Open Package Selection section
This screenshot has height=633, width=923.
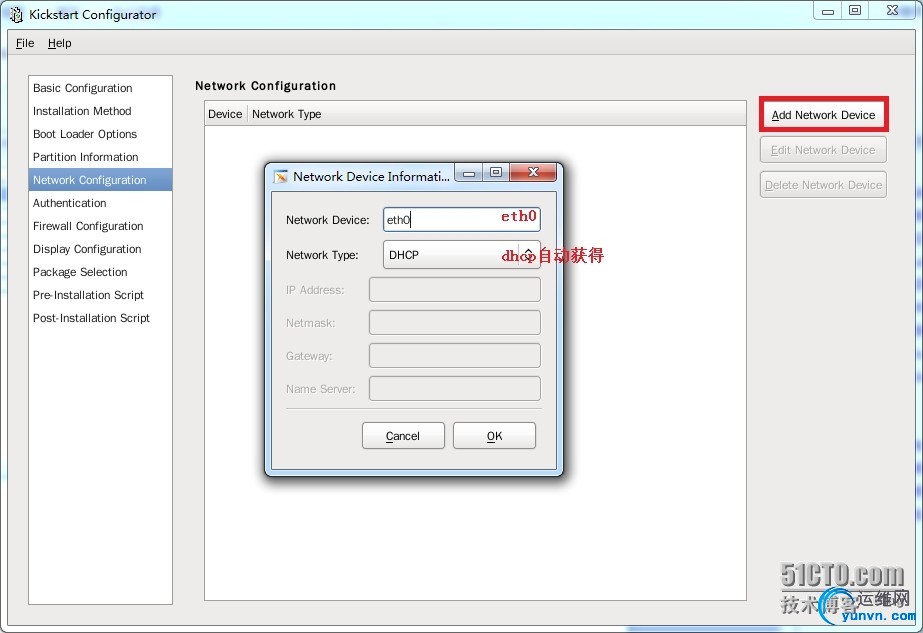[x=100, y=271]
